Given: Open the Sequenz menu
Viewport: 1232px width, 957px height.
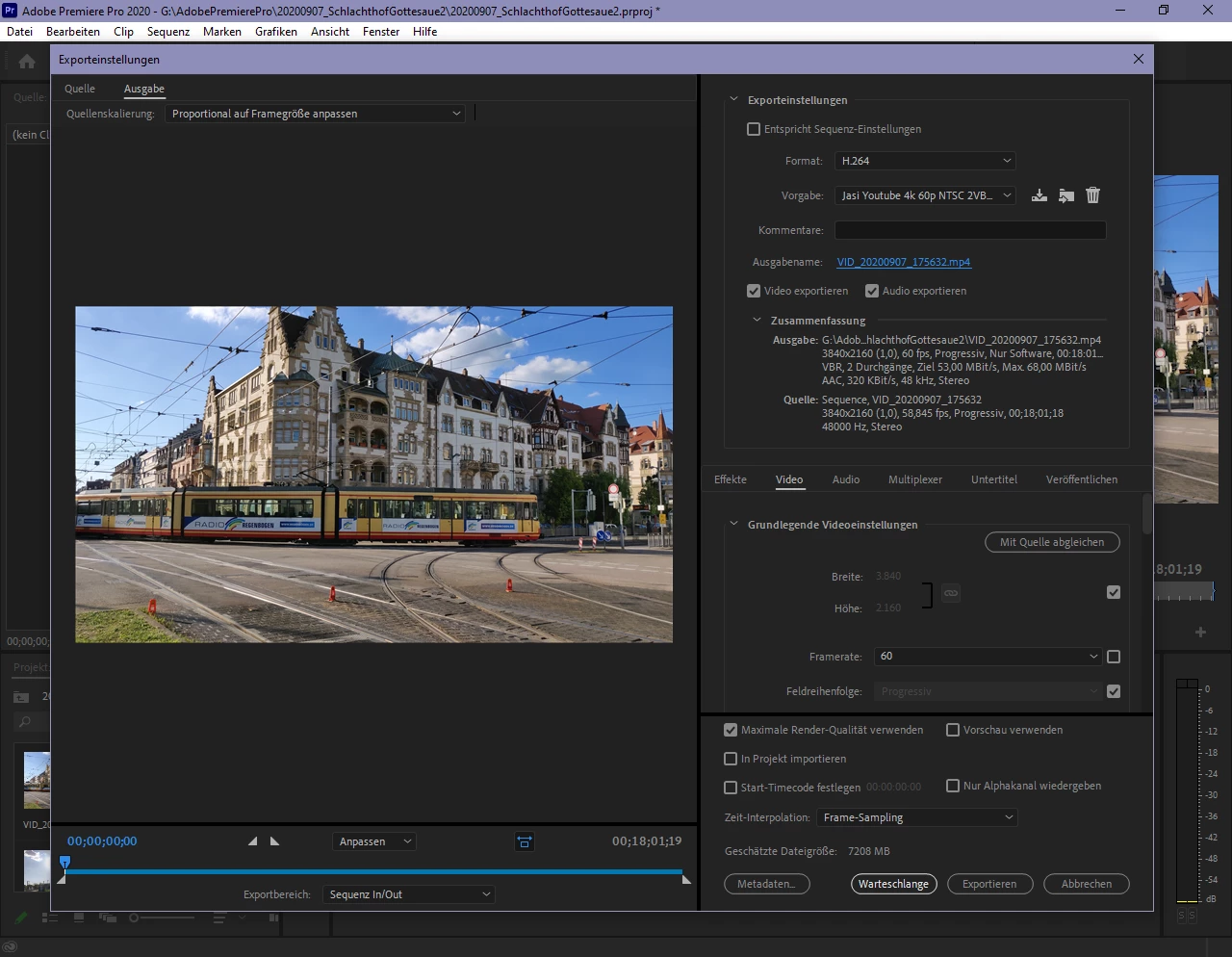Looking at the screenshot, I should tap(168, 32).
